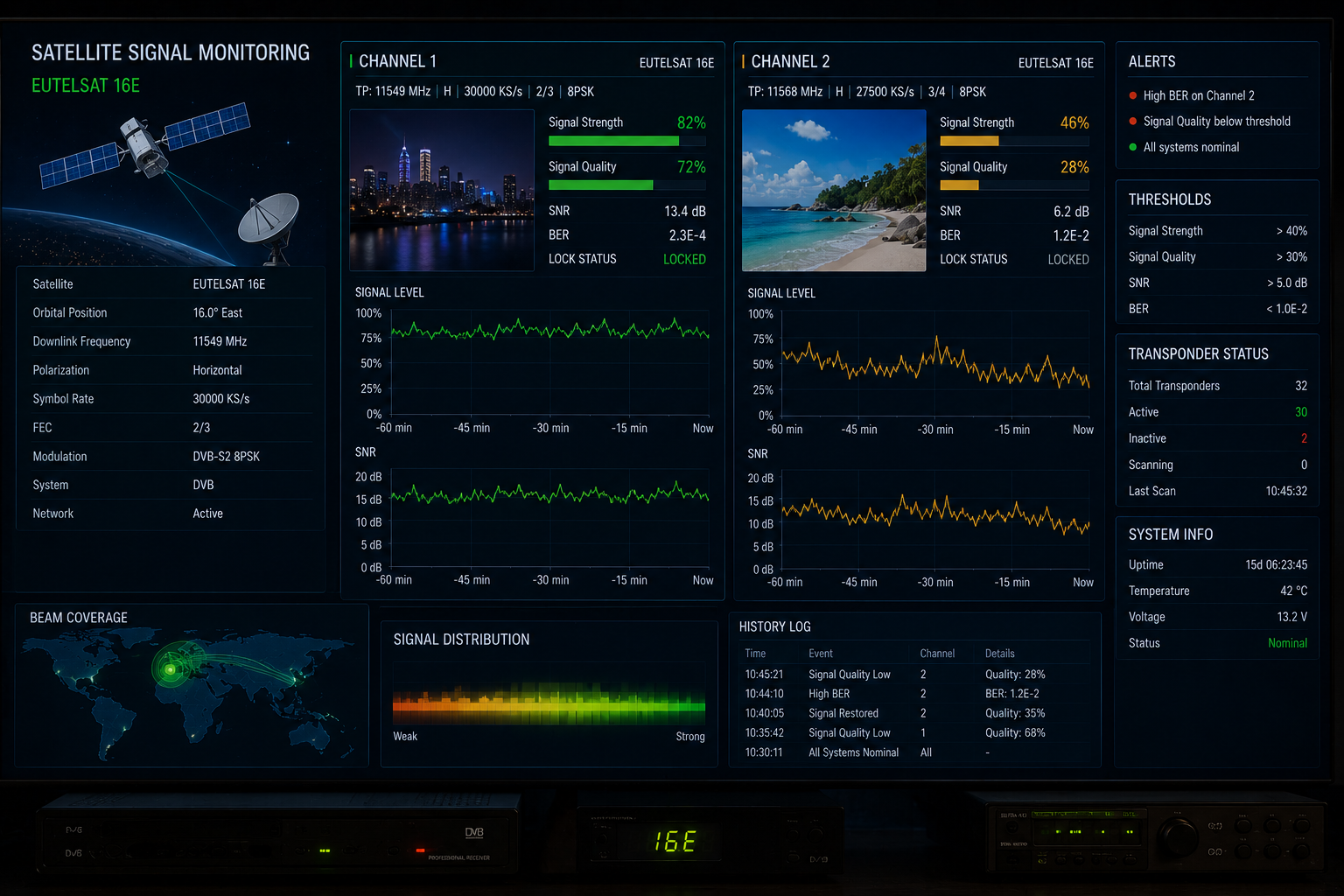Open the Channel 2 beach preview

834,190
